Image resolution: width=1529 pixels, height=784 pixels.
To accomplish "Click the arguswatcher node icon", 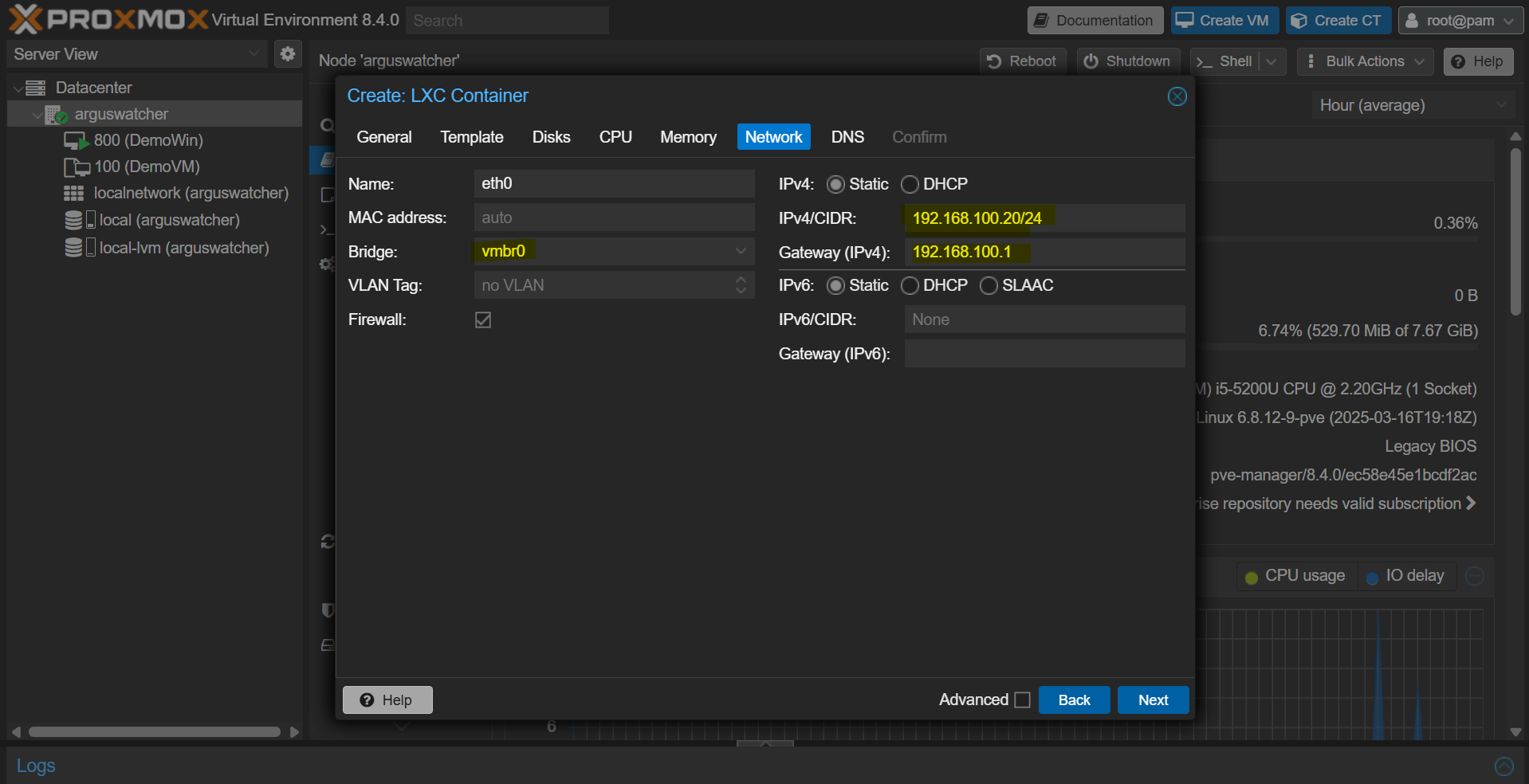I will [56, 115].
